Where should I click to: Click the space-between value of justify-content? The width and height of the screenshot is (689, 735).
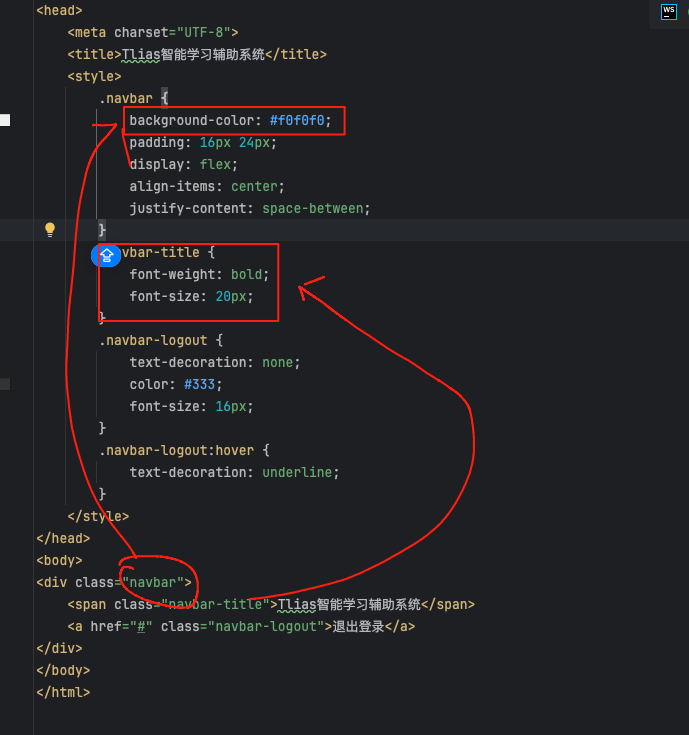click(316, 208)
